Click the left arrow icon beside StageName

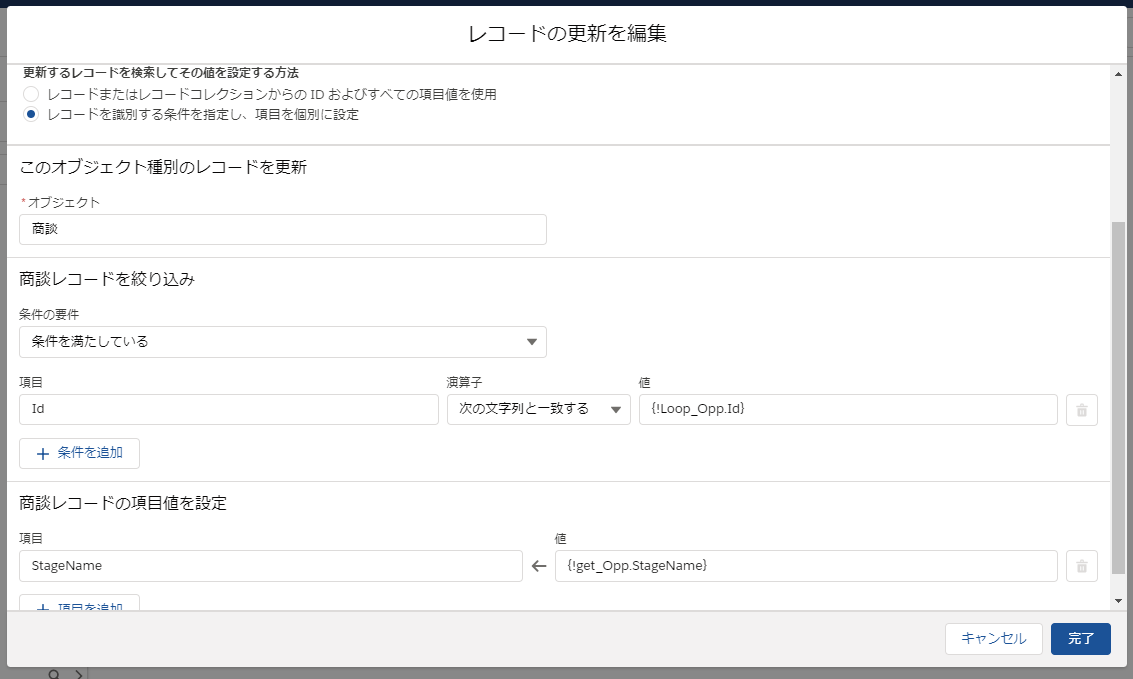point(538,566)
